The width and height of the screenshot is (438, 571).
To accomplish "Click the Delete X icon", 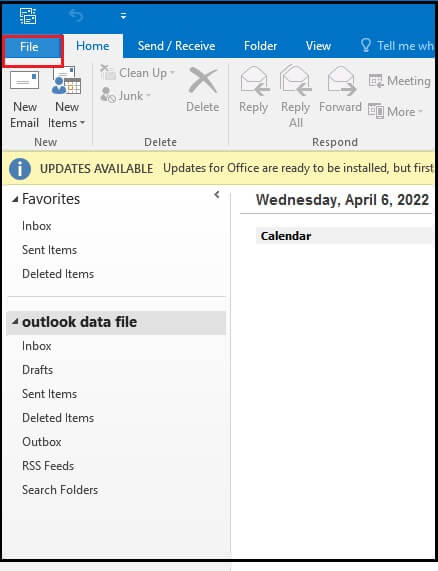I will point(203,81).
